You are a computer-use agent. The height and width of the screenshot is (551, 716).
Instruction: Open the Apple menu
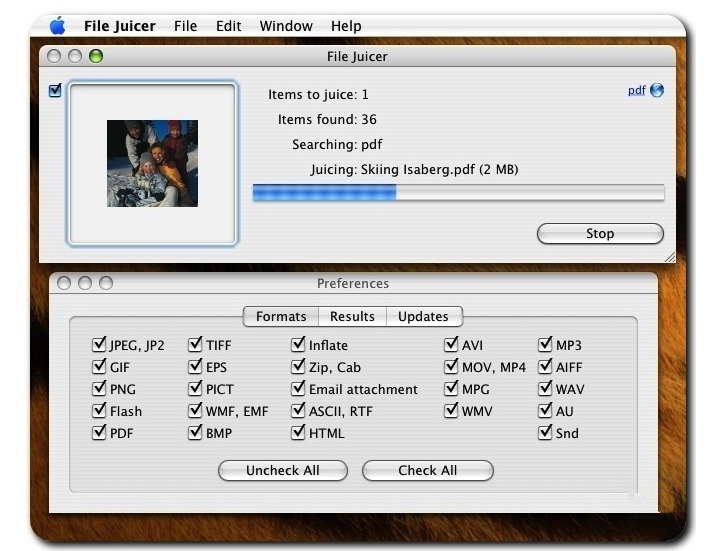58,26
